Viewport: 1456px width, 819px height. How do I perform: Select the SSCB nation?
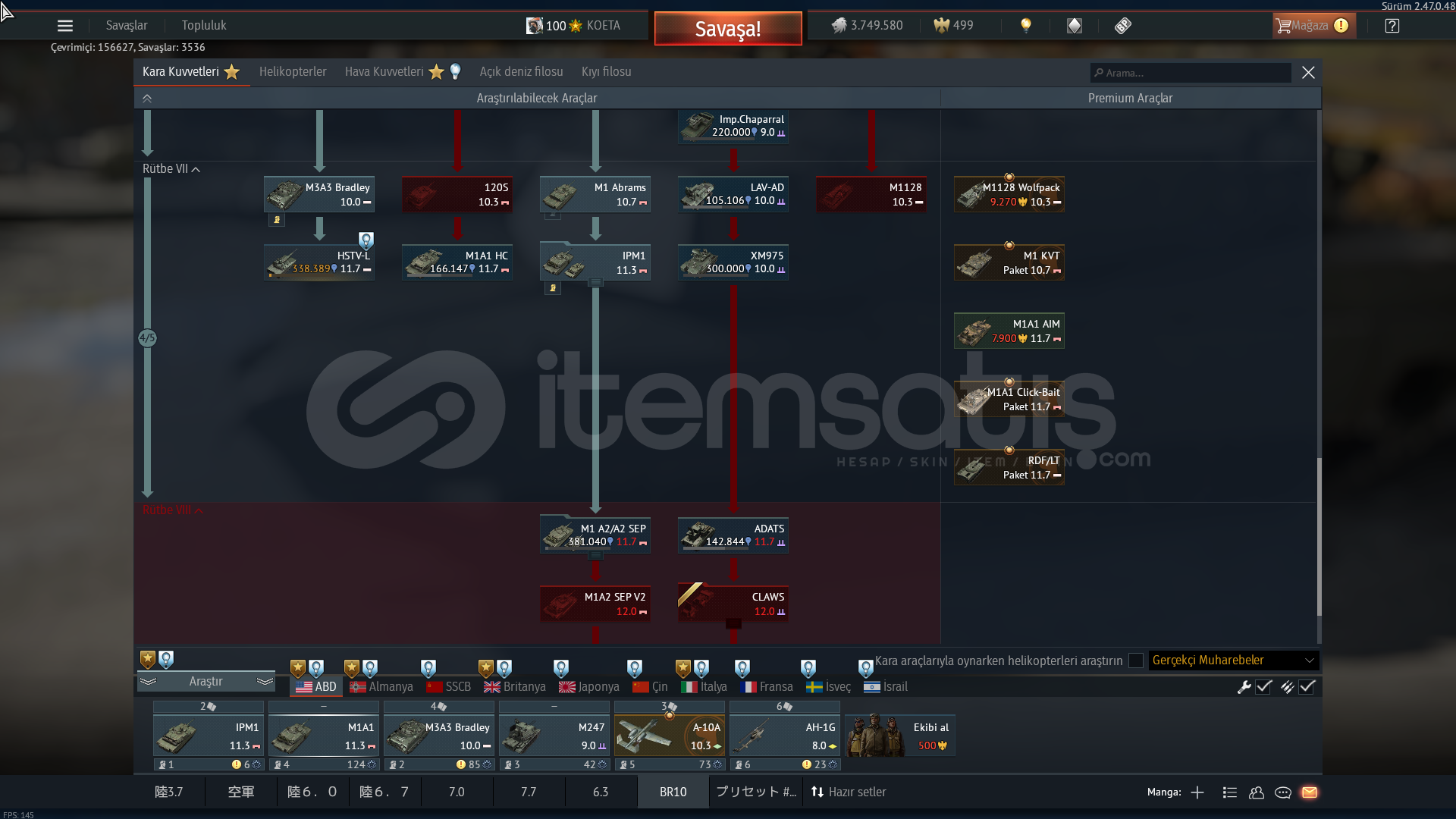click(449, 687)
